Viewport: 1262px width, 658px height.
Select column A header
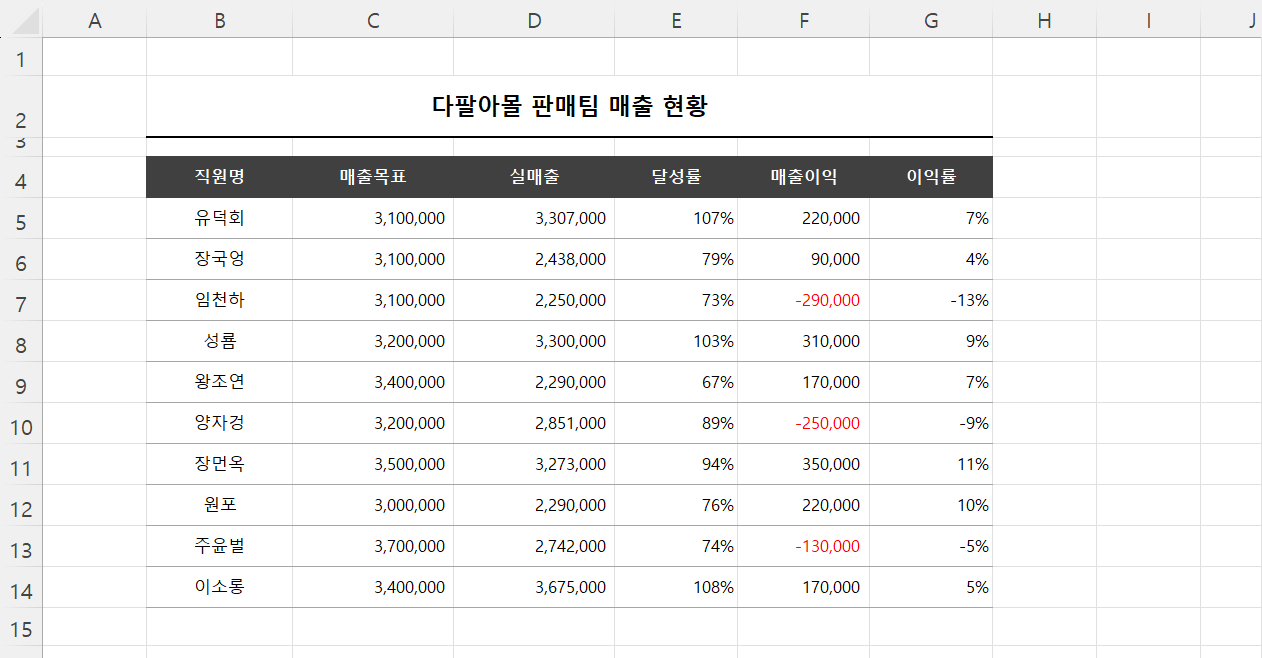(x=95, y=21)
